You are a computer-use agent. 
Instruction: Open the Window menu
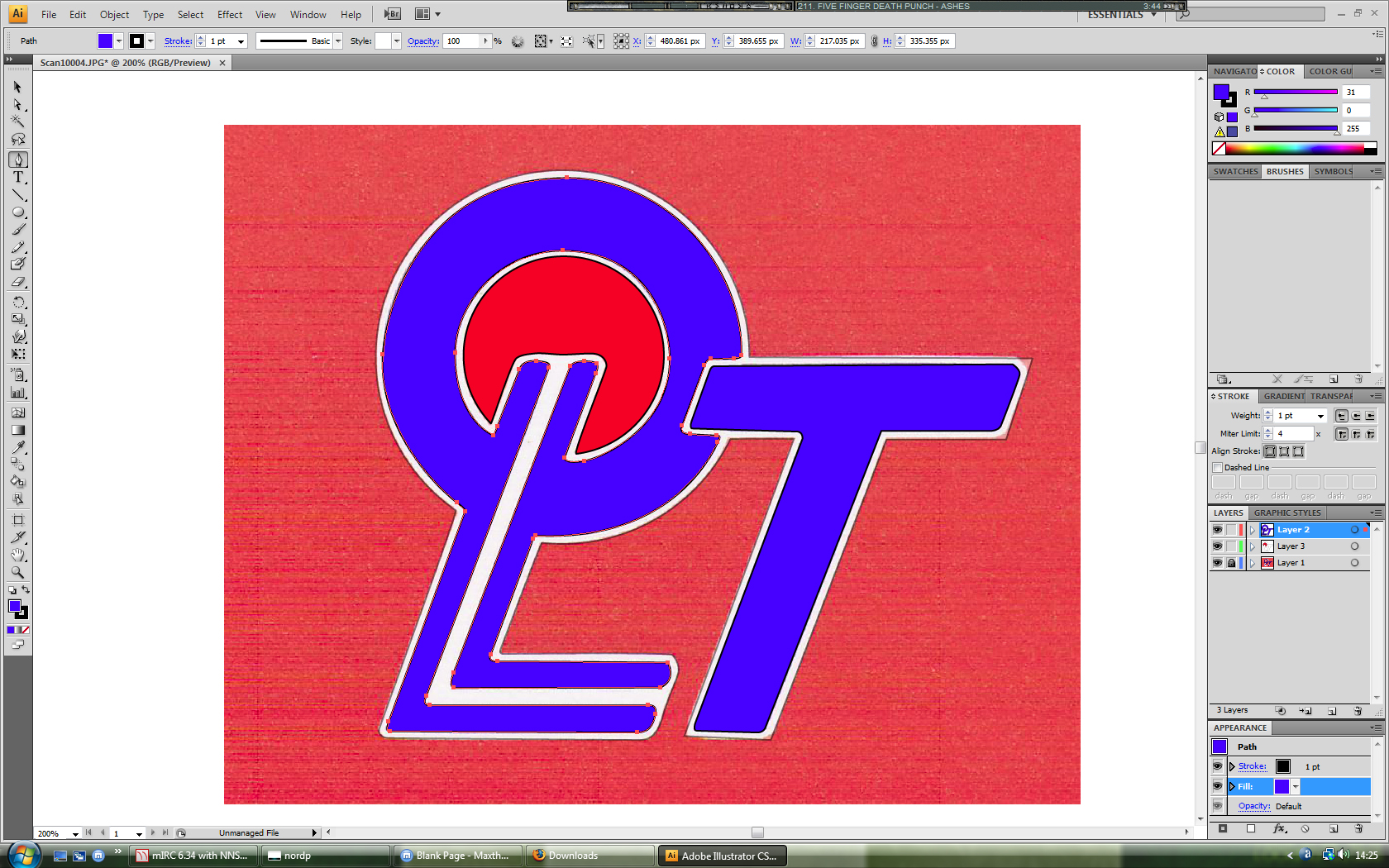point(308,15)
